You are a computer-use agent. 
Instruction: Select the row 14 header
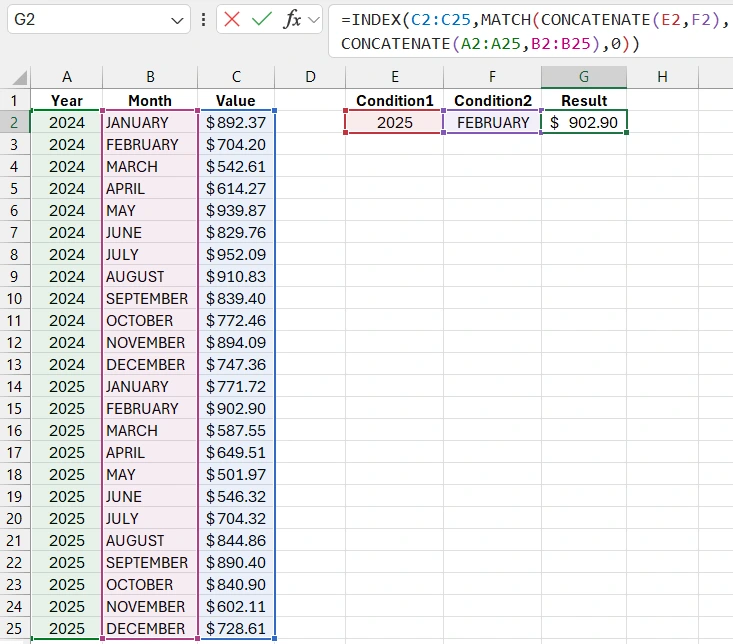15,387
